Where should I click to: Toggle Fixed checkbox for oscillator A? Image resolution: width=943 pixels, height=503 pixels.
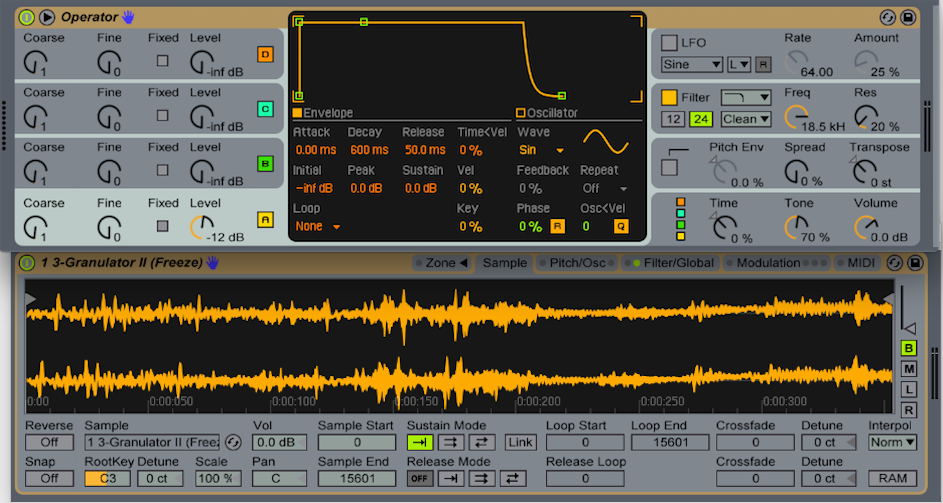[x=162, y=226]
